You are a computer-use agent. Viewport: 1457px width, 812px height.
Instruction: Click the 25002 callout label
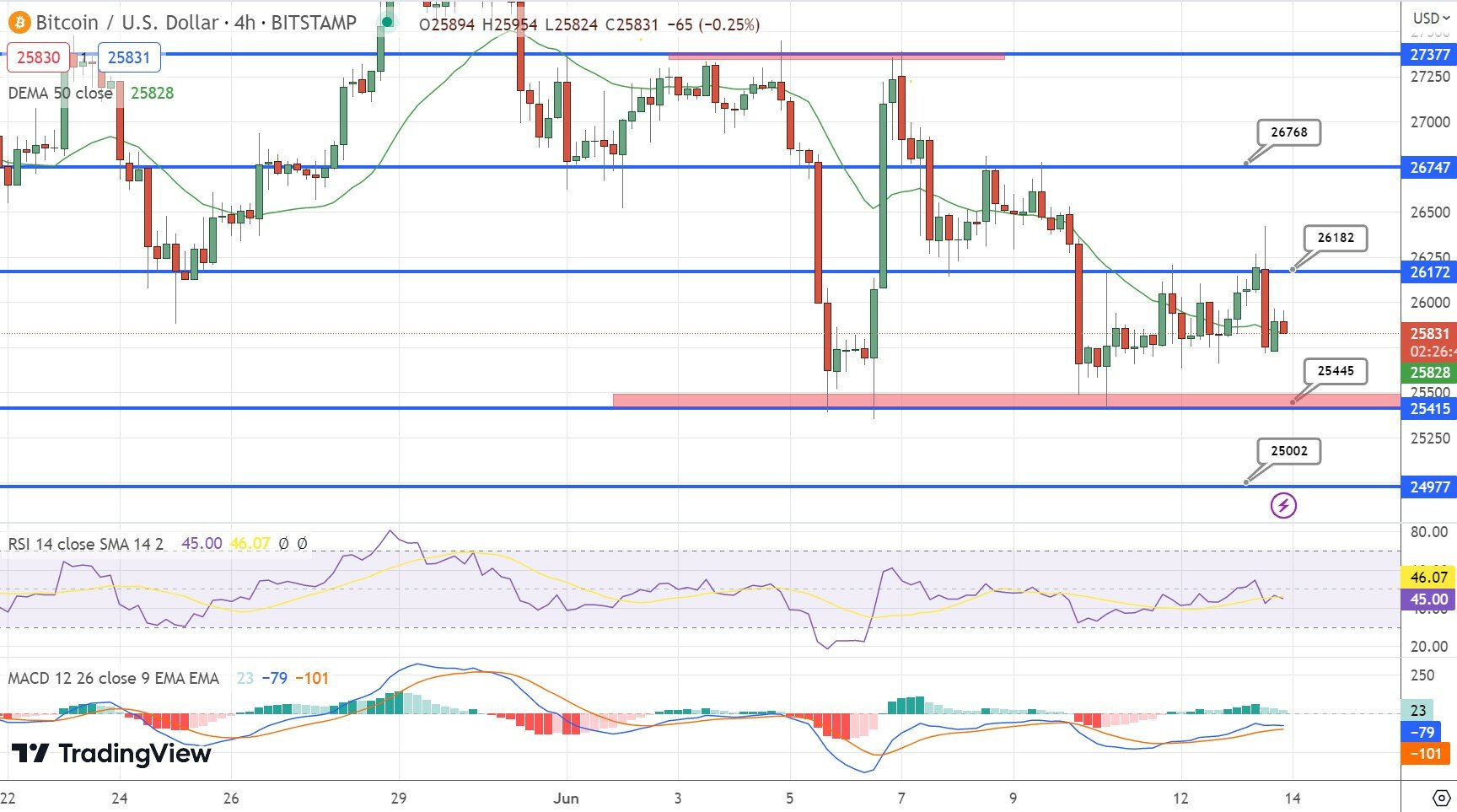tap(1288, 451)
